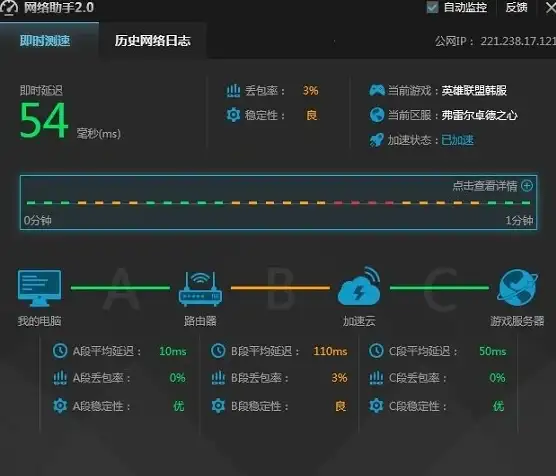Click the 110ms B segment latency value

(x=330, y=351)
